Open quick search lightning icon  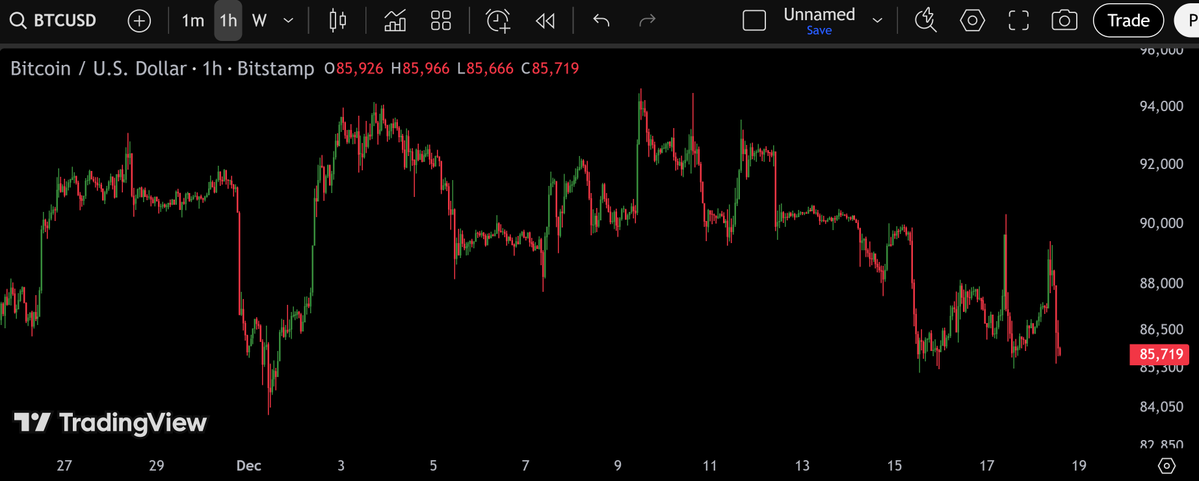[926, 21]
